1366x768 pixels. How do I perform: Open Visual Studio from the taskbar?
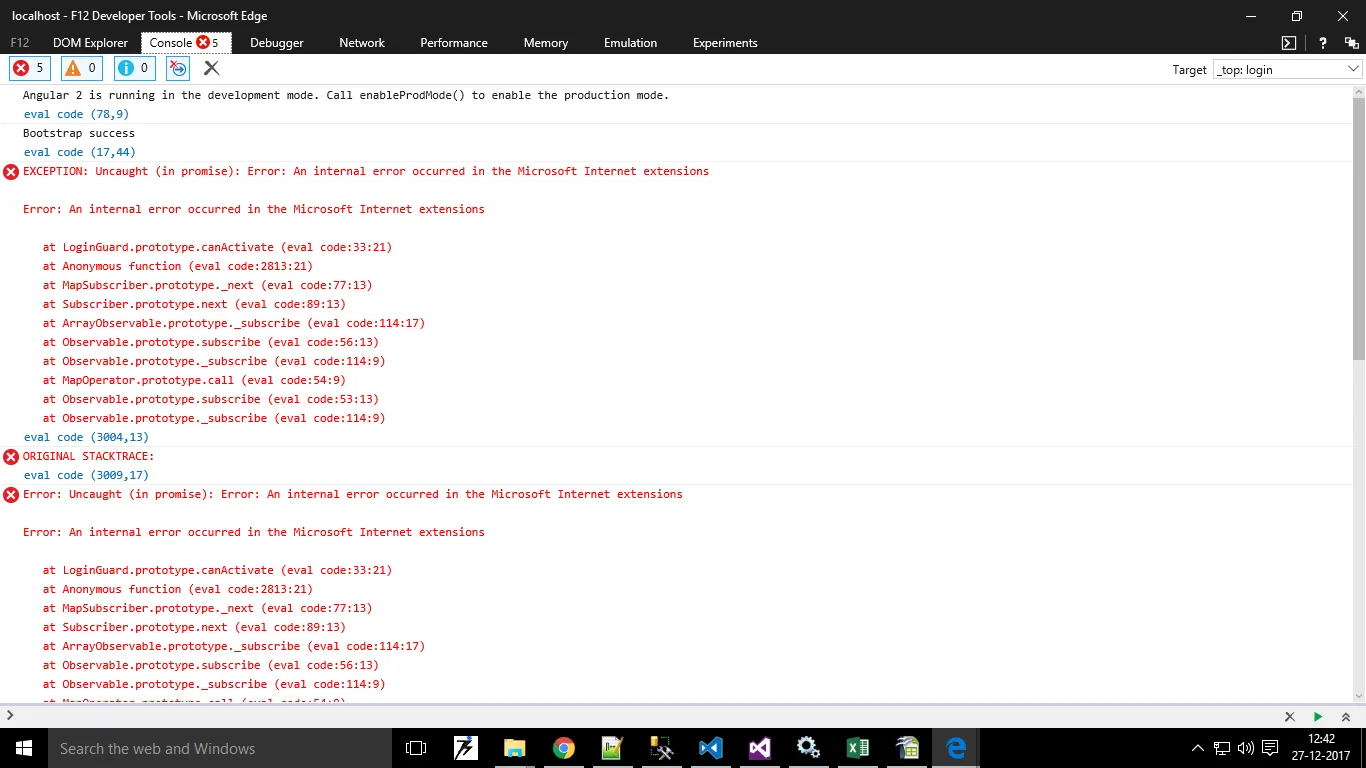tap(759, 748)
